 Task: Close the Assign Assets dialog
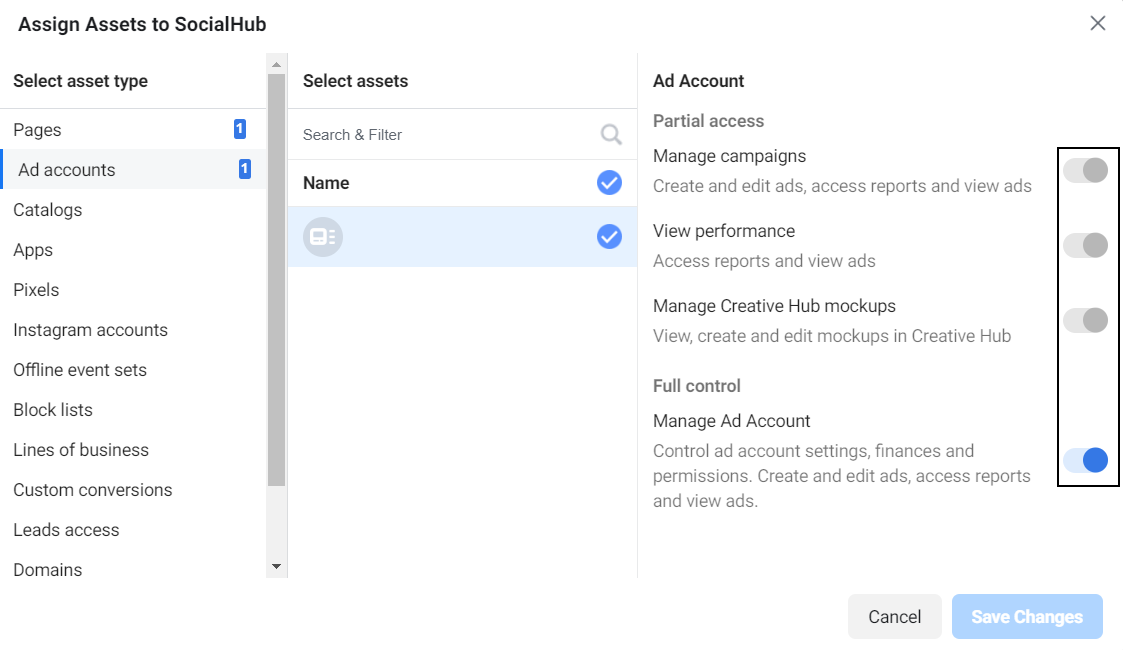[x=1097, y=24]
